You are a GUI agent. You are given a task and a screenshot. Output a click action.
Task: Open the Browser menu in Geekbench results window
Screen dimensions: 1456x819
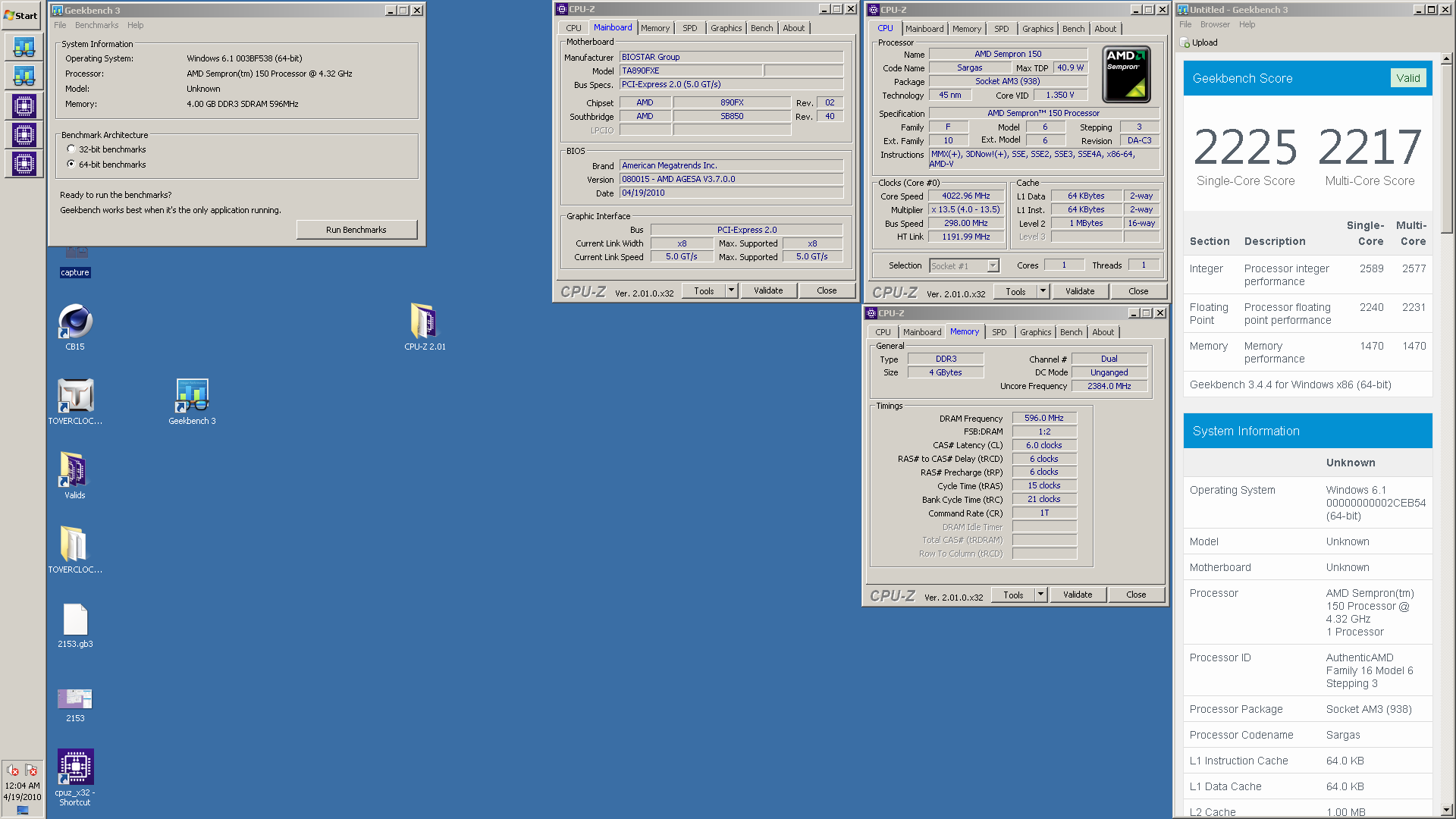1215,24
